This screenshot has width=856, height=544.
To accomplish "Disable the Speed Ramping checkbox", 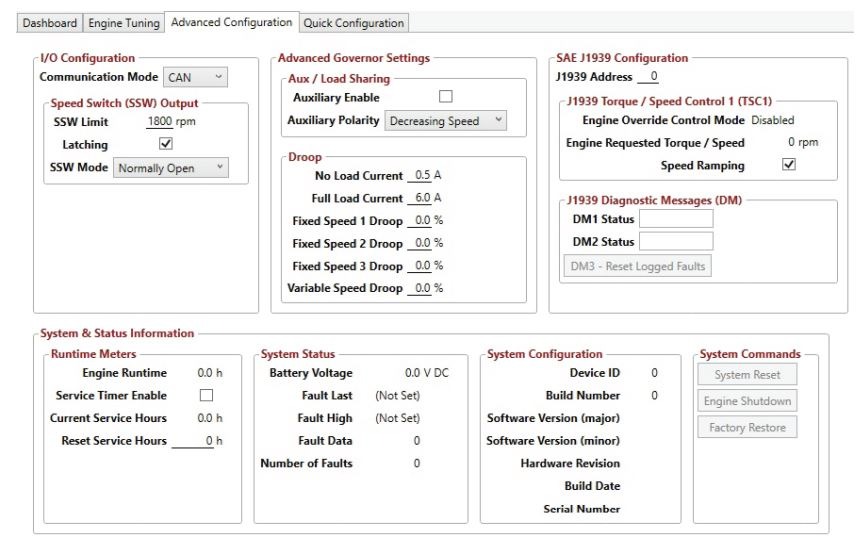I will click(x=789, y=165).
